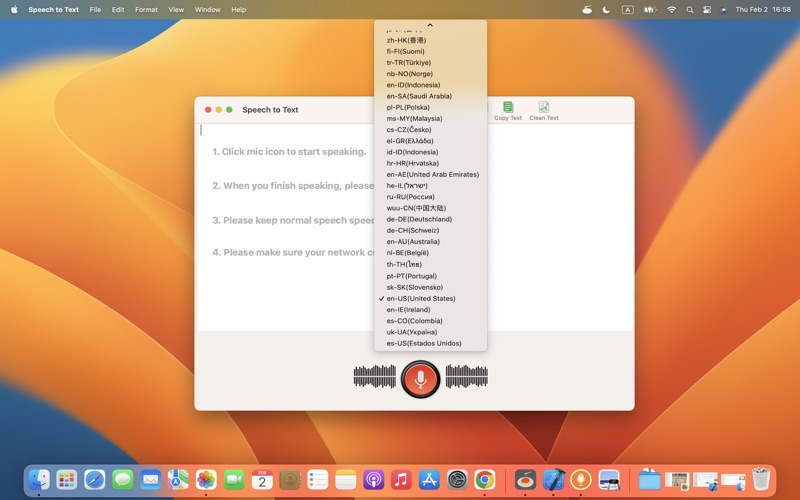
Task: Open the Help menu
Action: [x=239, y=10]
